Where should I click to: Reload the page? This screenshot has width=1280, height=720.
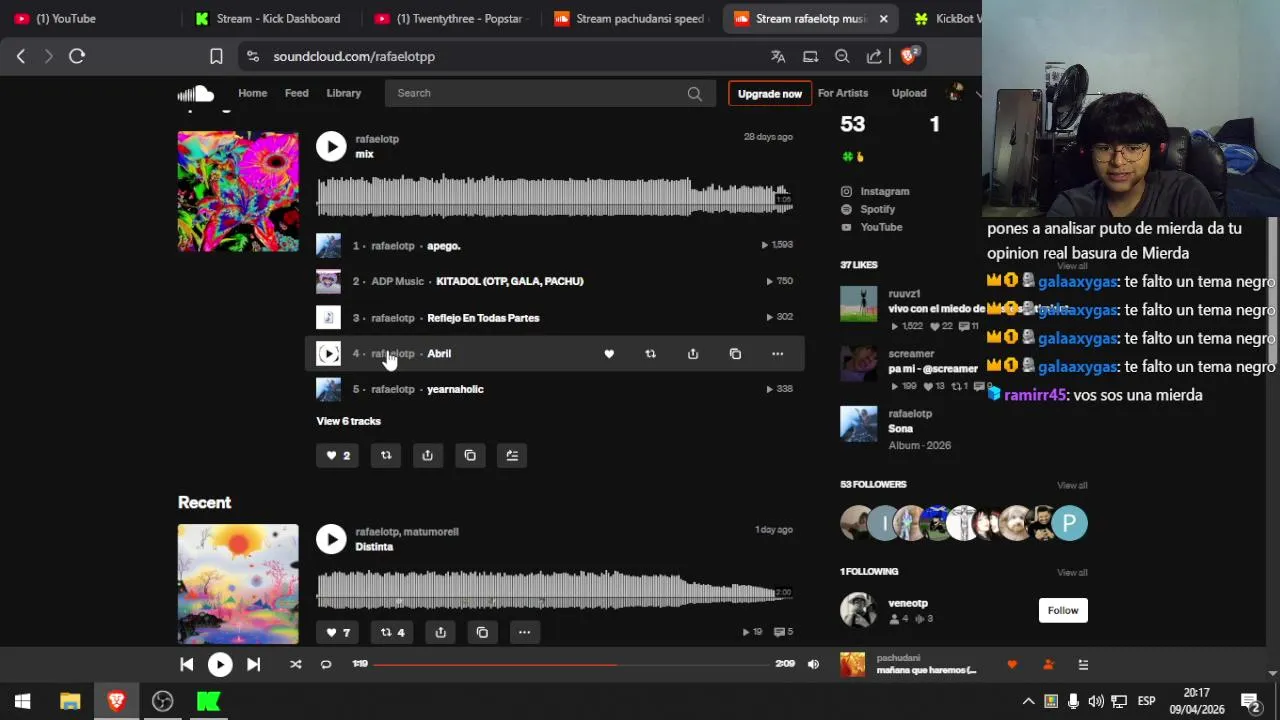tap(77, 56)
